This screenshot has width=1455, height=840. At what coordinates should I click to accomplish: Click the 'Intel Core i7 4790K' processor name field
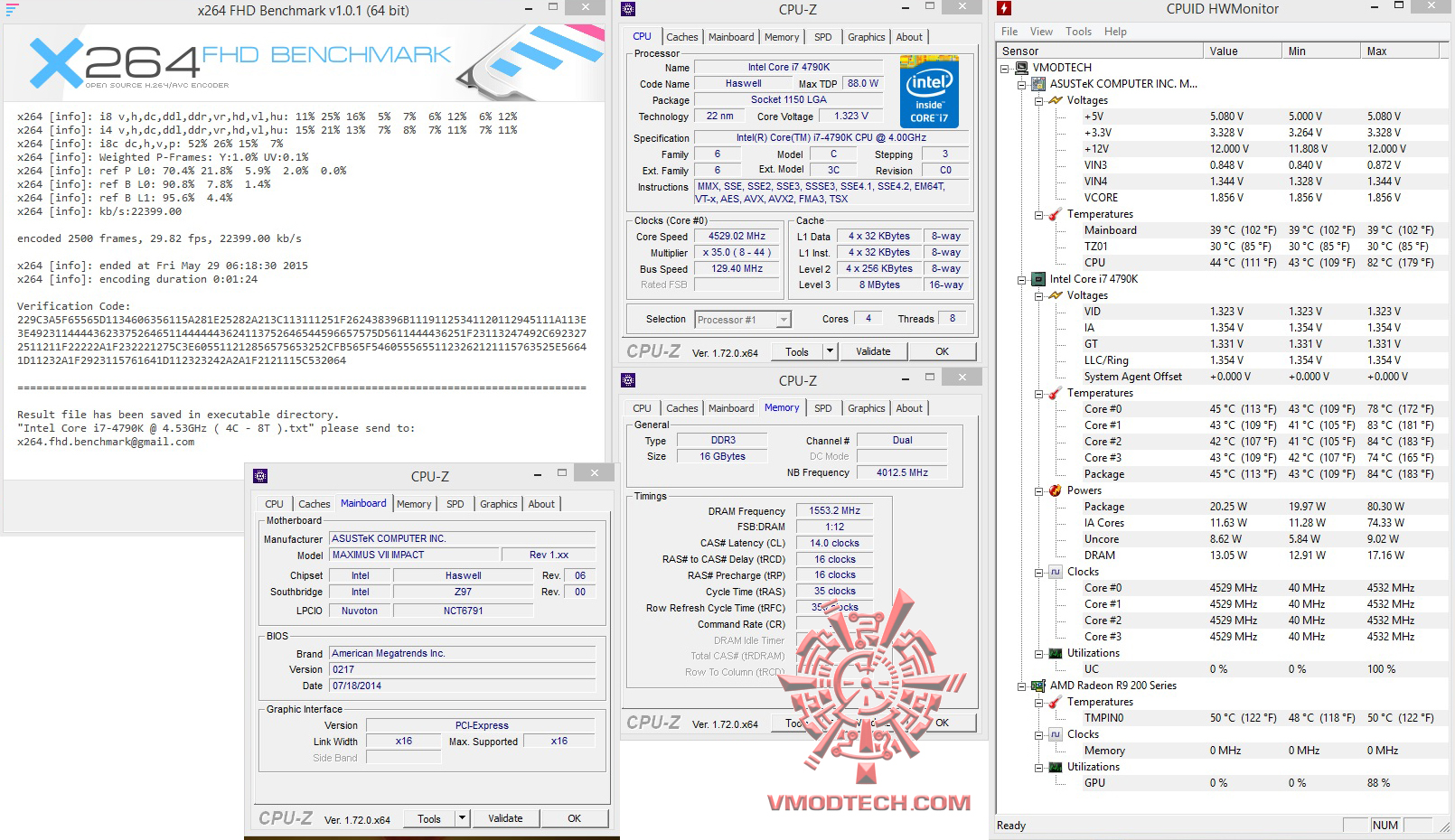788,67
